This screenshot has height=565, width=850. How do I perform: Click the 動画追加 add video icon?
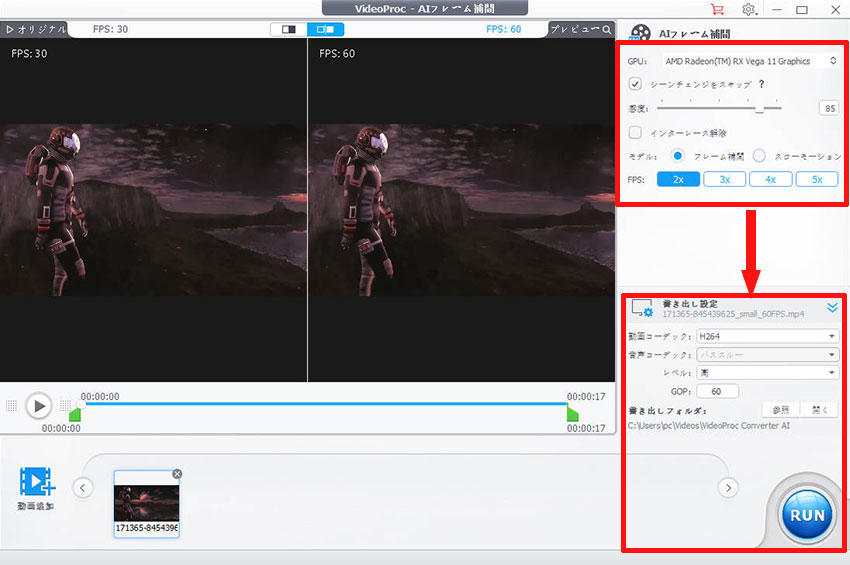37,482
